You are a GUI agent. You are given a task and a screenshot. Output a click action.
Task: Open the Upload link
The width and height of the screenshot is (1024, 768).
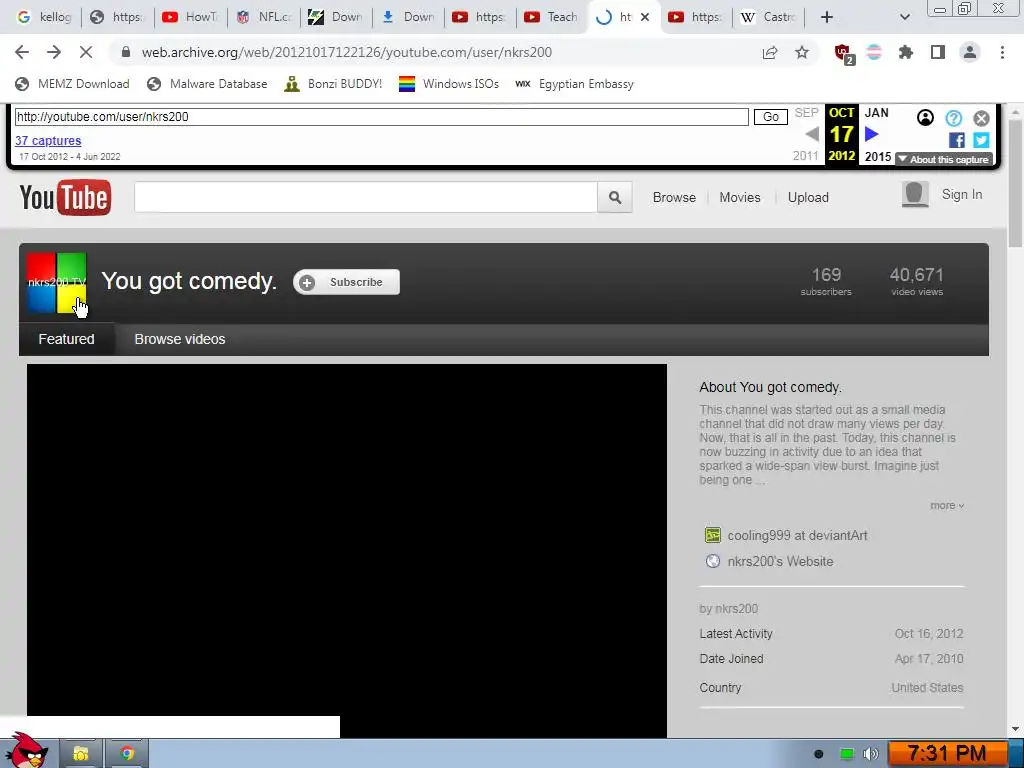tap(808, 197)
